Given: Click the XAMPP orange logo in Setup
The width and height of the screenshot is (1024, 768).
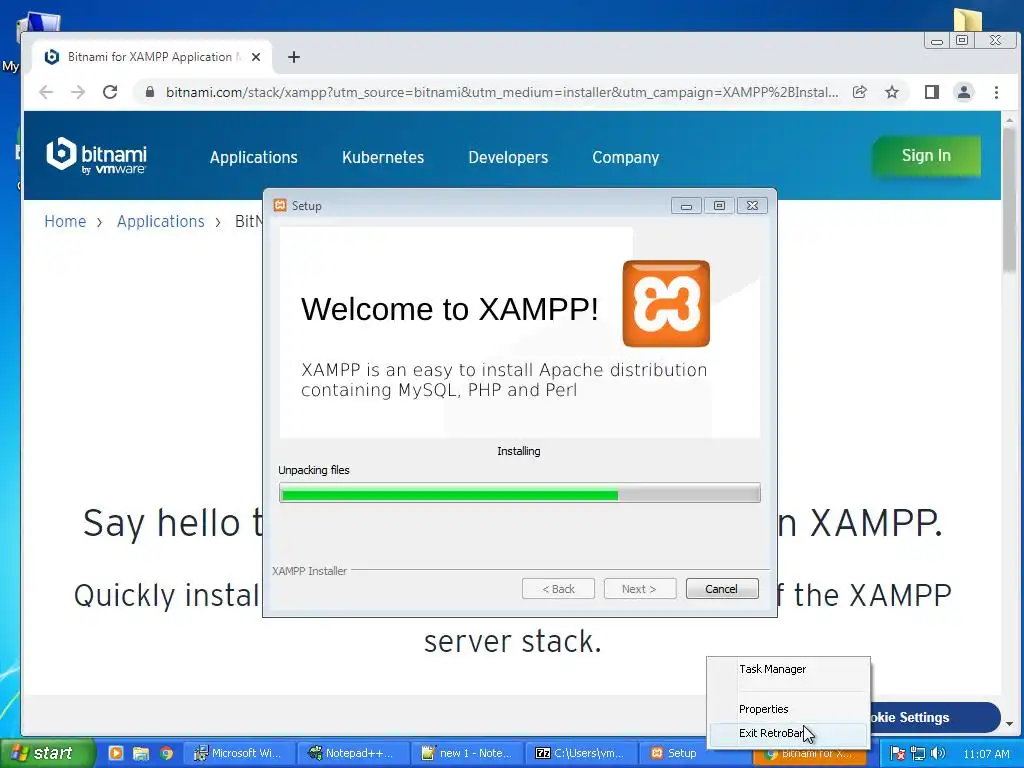Looking at the screenshot, I should point(666,304).
